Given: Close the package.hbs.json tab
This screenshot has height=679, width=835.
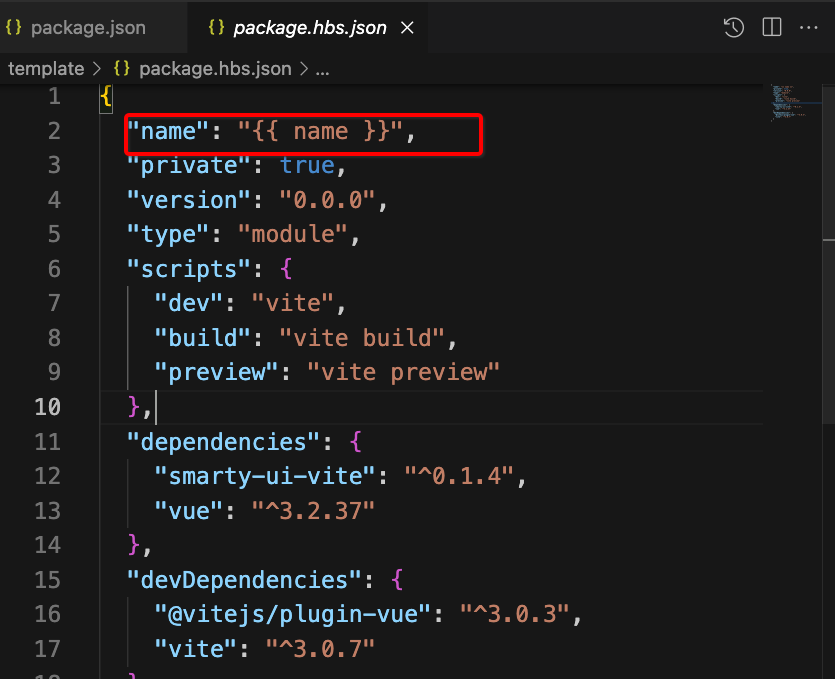Looking at the screenshot, I should 407,28.
